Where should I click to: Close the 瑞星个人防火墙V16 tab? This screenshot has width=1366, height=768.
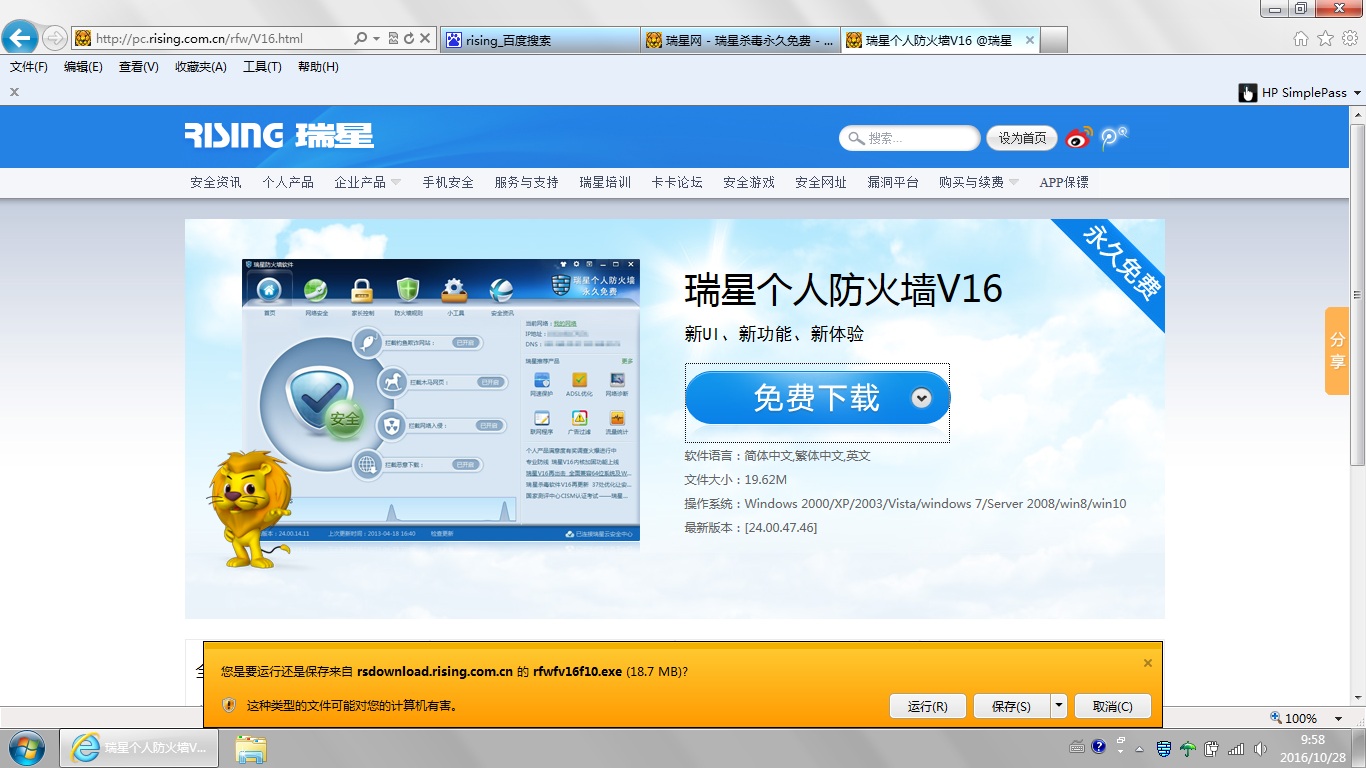click(1029, 40)
